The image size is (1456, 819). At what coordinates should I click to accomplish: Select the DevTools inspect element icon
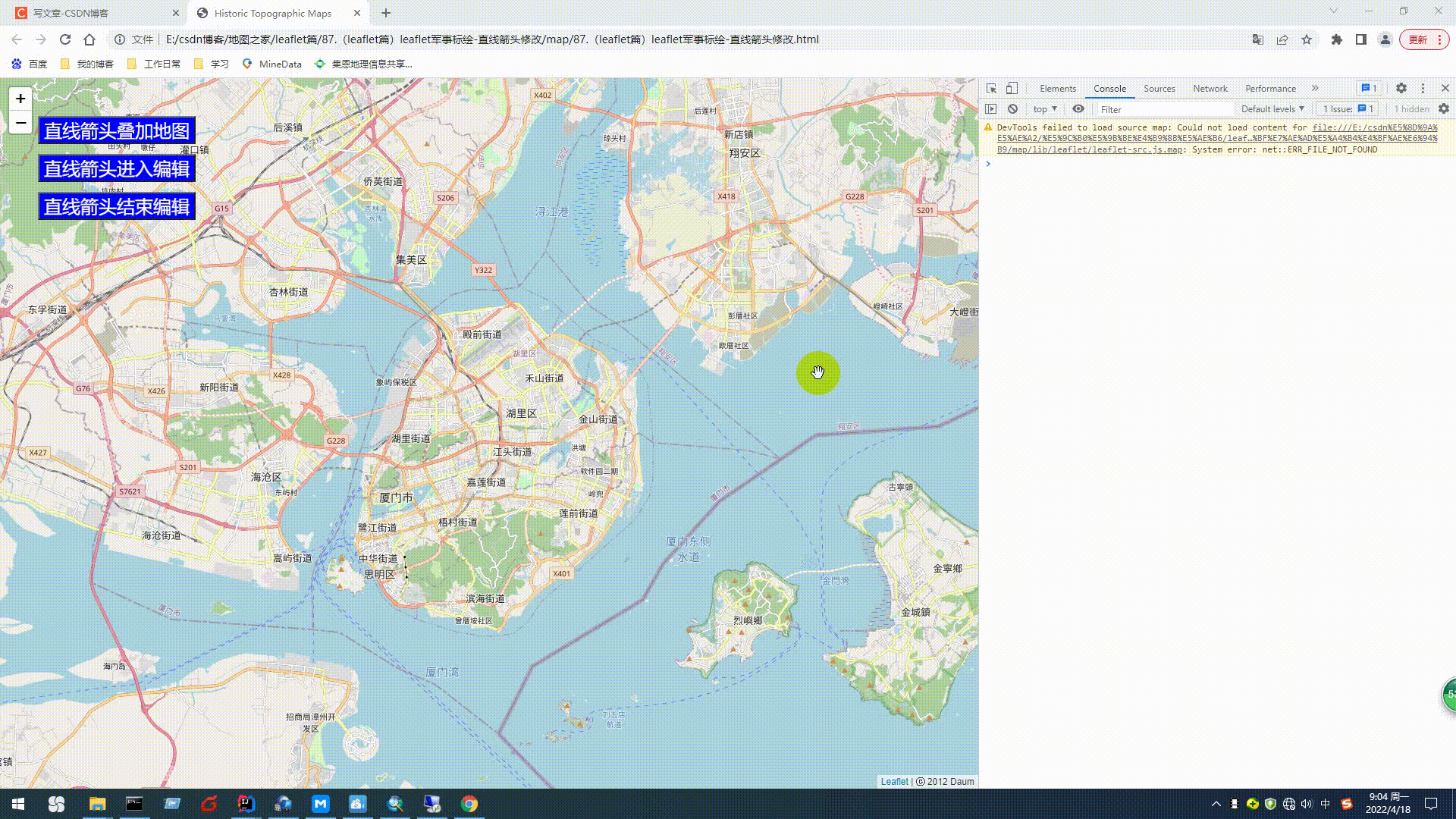(991, 89)
